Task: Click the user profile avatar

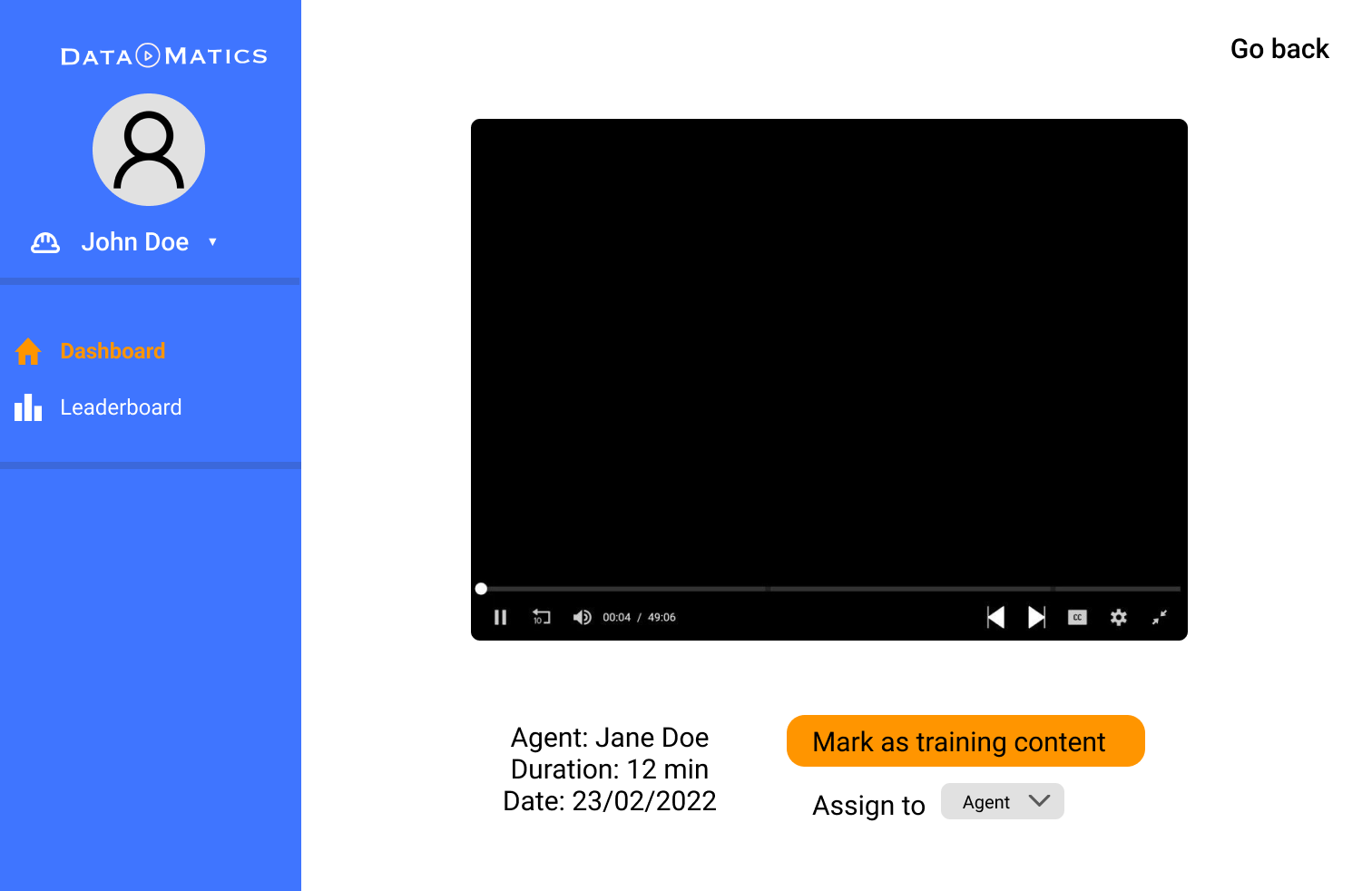Action: (x=149, y=150)
